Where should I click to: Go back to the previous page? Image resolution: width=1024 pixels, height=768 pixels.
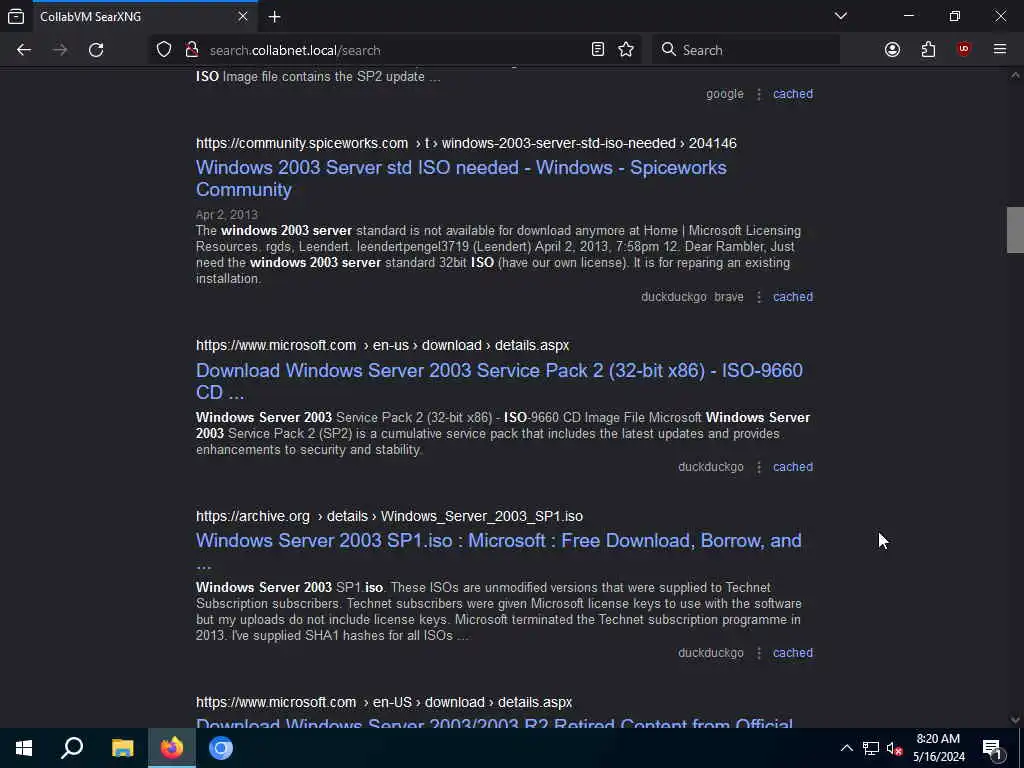[24, 50]
